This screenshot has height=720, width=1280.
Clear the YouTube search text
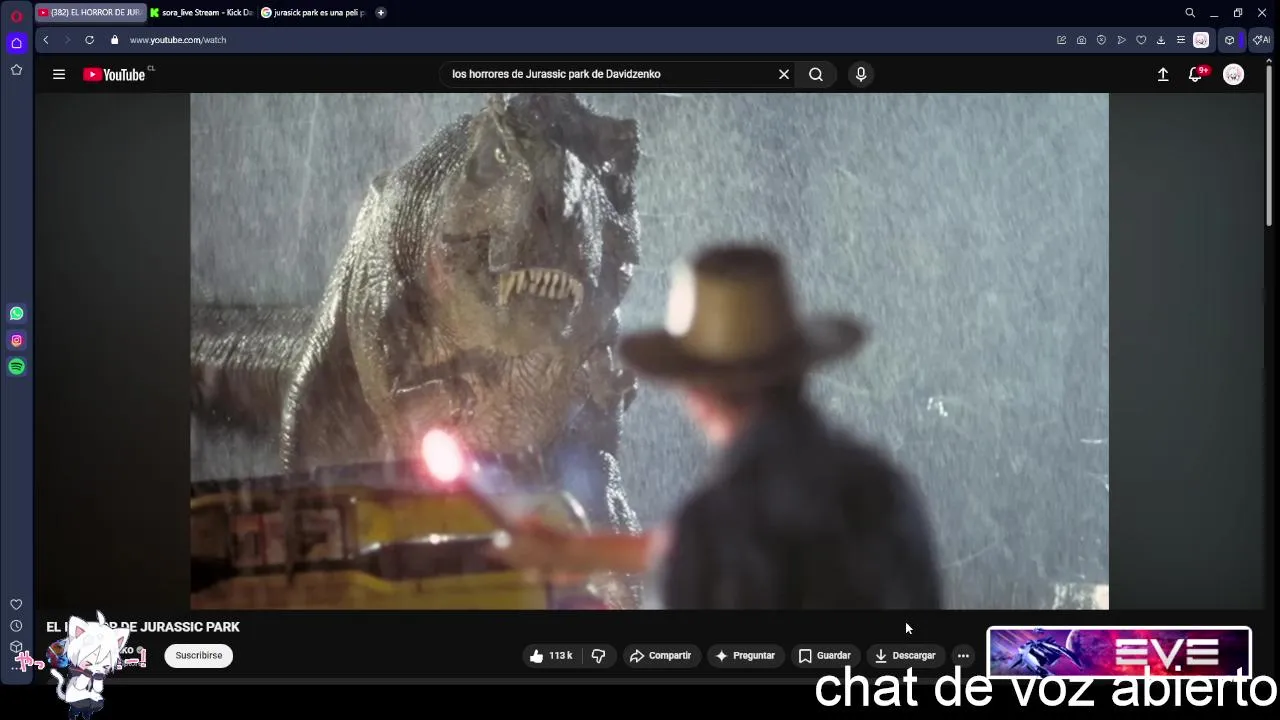[784, 74]
